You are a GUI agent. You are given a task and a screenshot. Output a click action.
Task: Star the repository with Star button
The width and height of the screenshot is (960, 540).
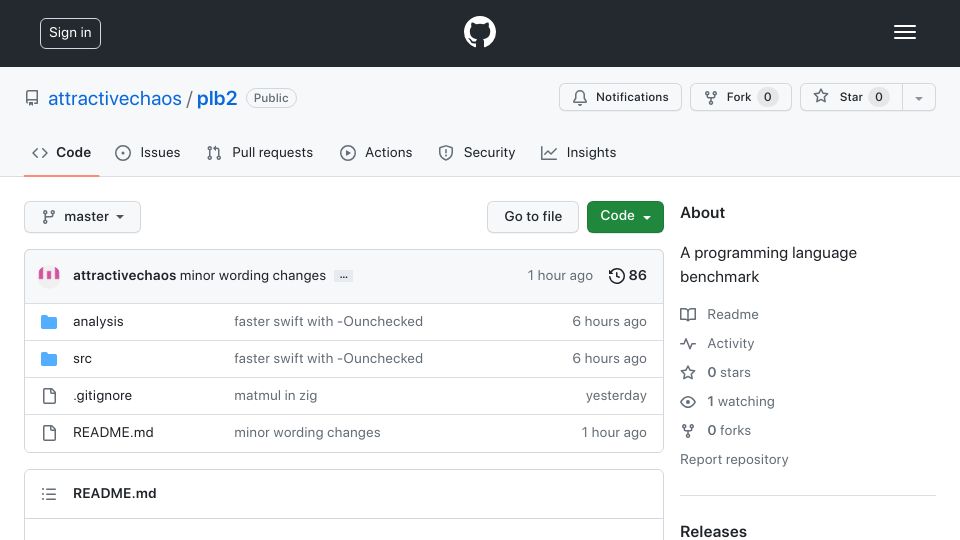[851, 97]
